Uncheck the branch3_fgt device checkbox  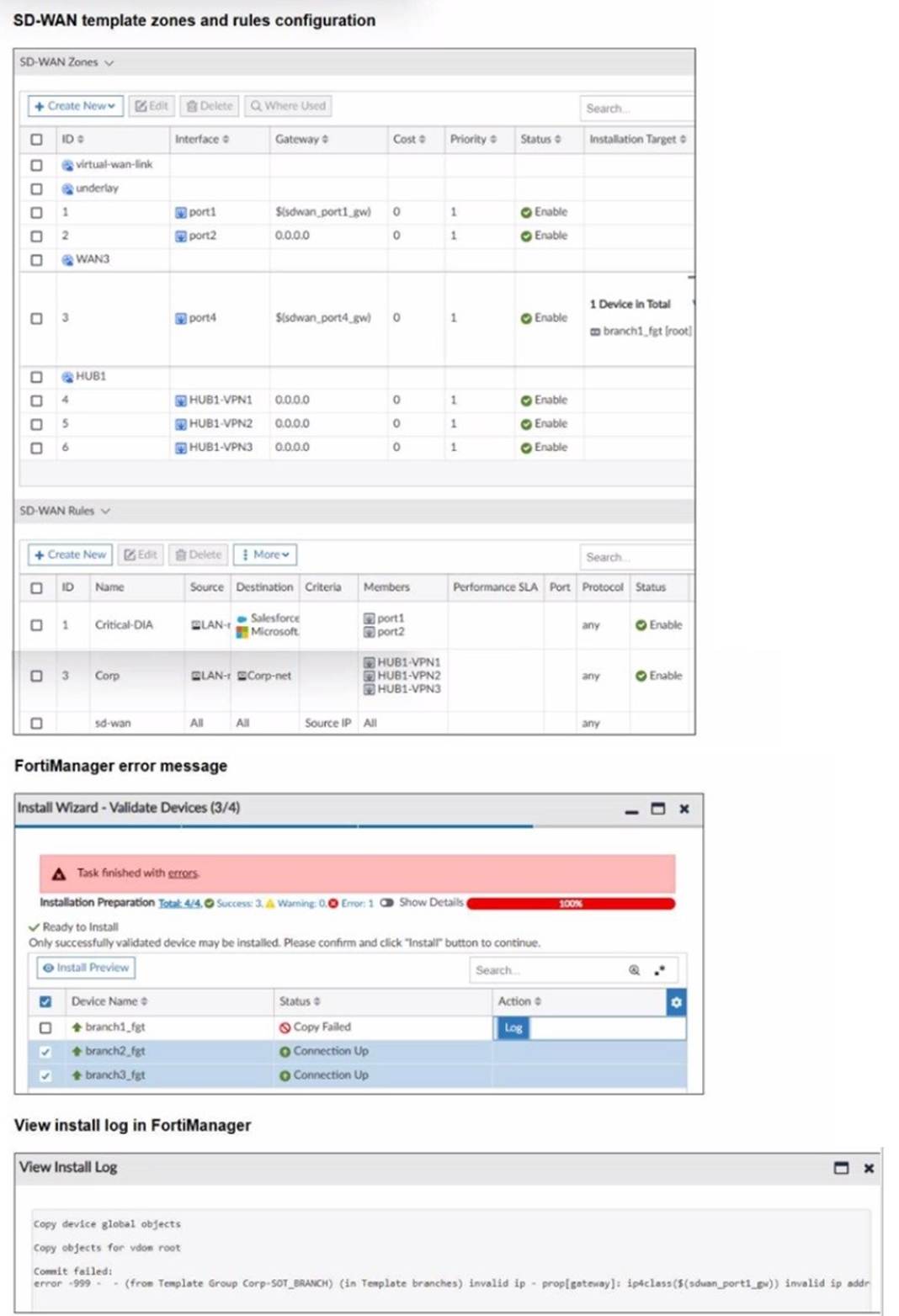[x=46, y=1075]
